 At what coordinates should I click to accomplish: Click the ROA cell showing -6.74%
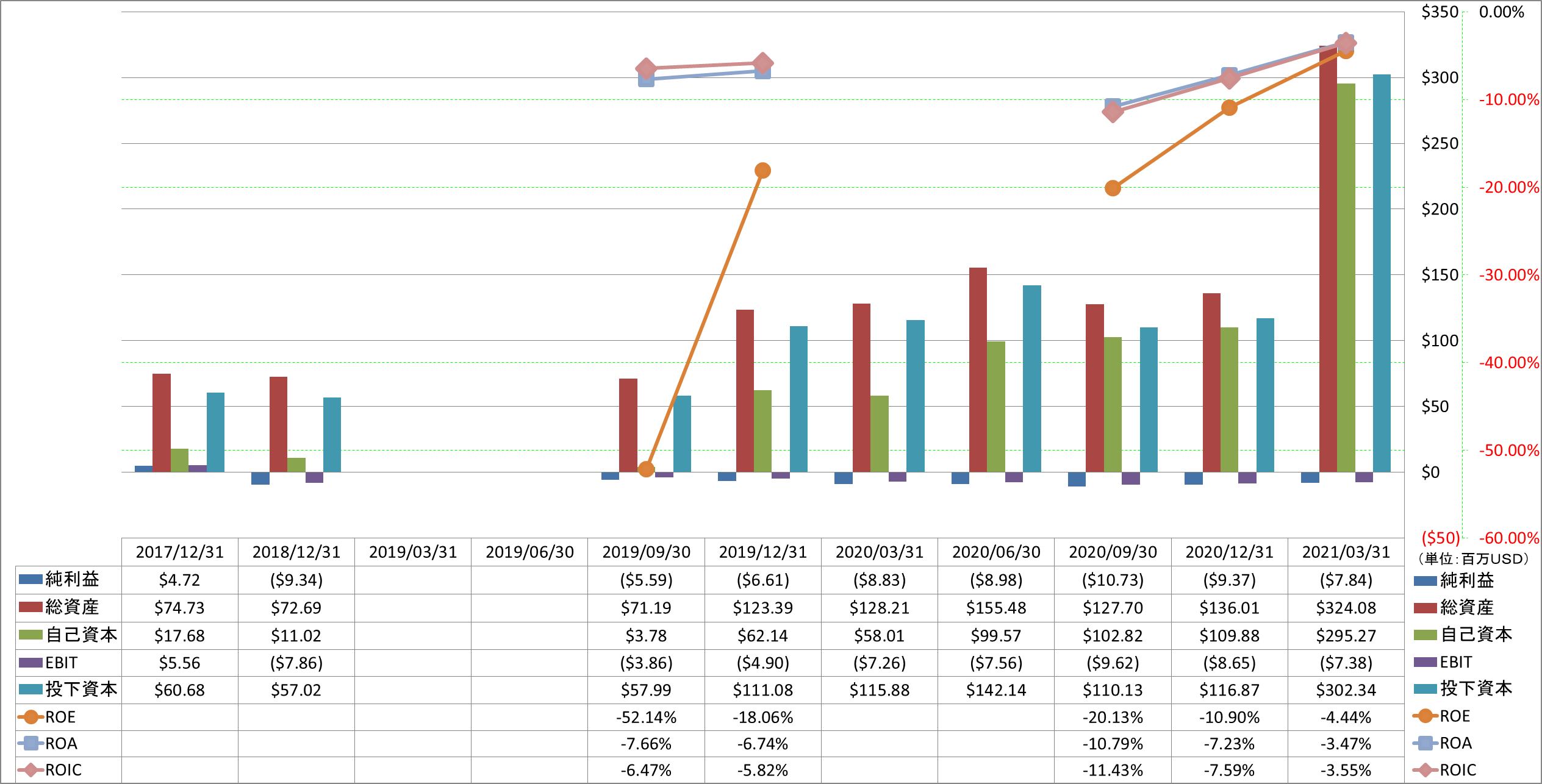pyautogui.click(x=762, y=744)
